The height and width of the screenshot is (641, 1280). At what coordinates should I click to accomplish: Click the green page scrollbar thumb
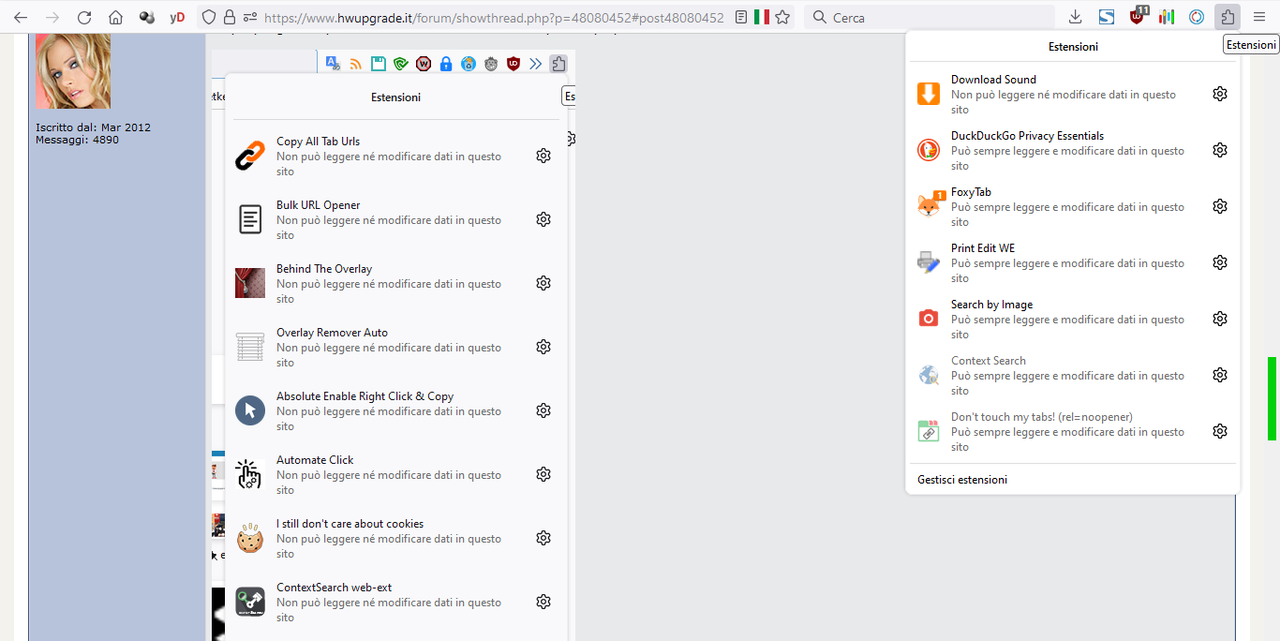1272,399
